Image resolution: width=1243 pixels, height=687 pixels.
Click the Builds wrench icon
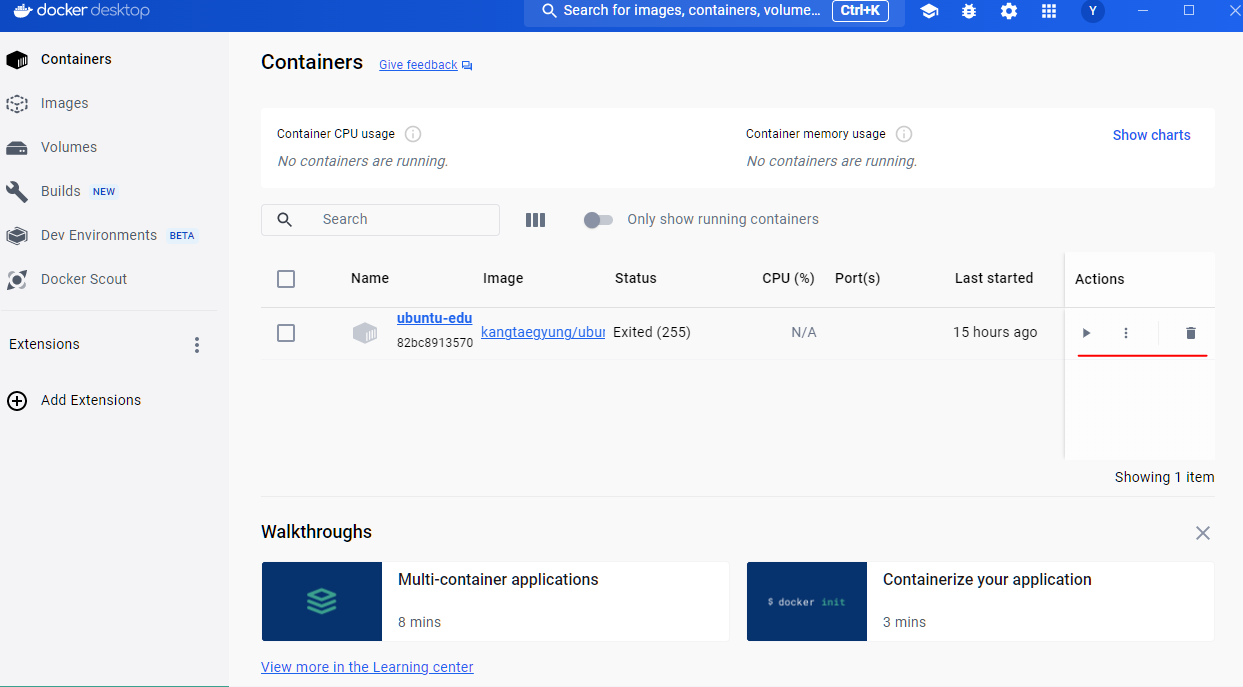pyautogui.click(x=17, y=192)
